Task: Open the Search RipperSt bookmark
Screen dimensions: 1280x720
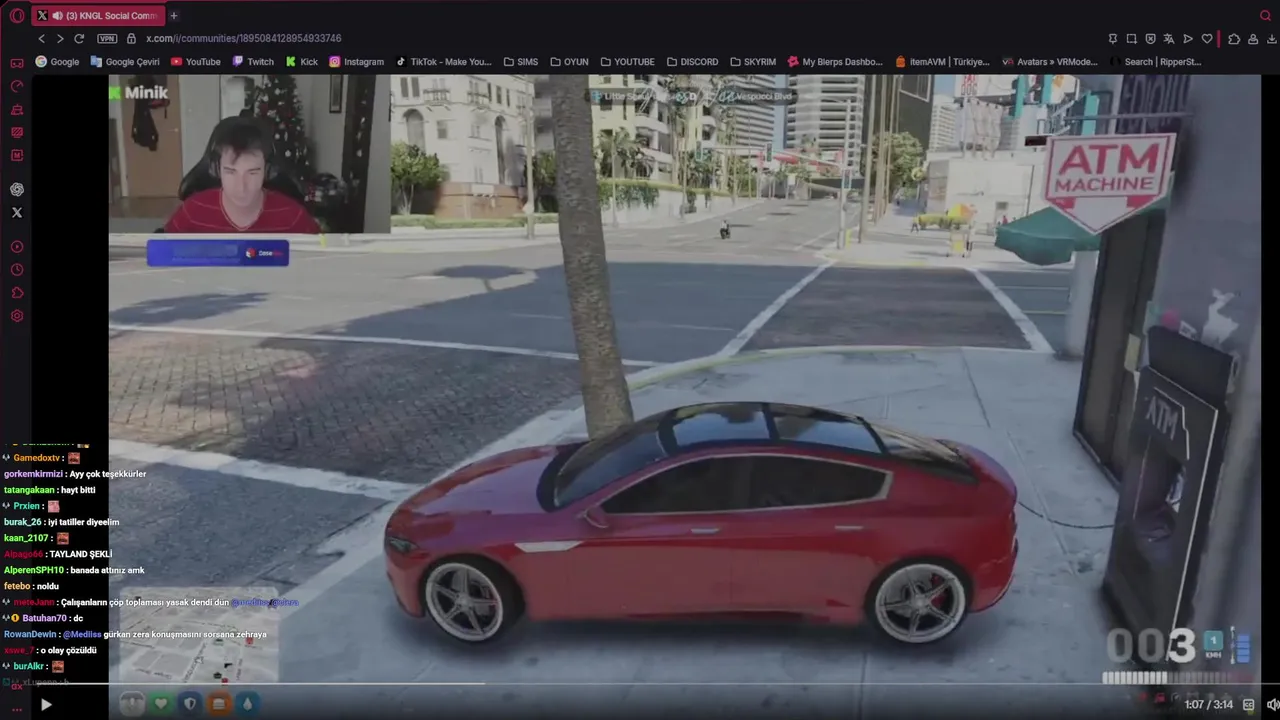Action: pyautogui.click(x=1155, y=61)
